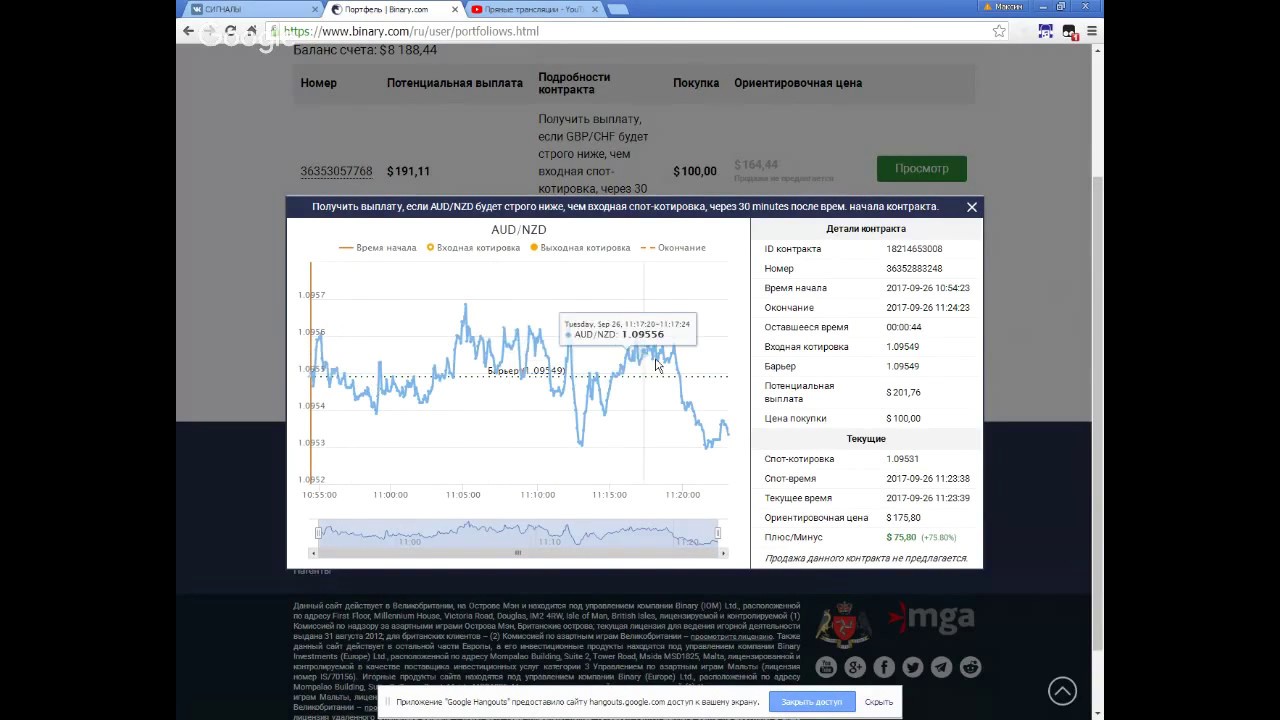1280x720 pixels.
Task: Reload the page with refresh icon
Action: click(230, 31)
